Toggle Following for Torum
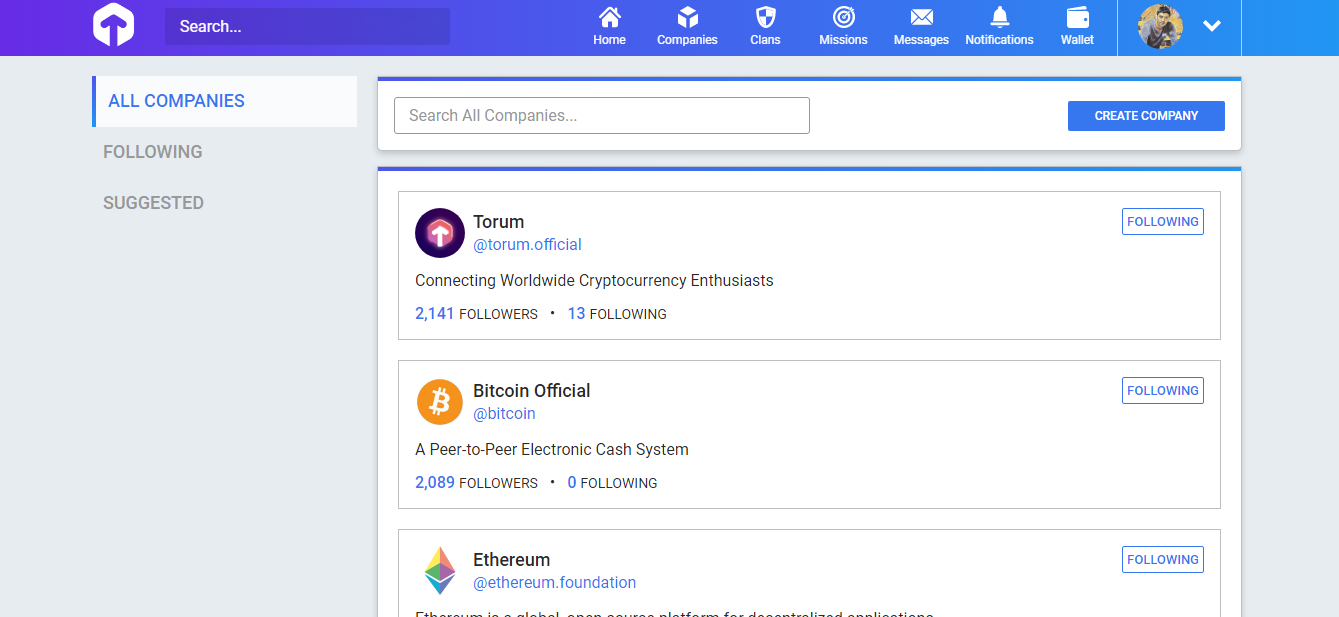 tap(1163, 222)
